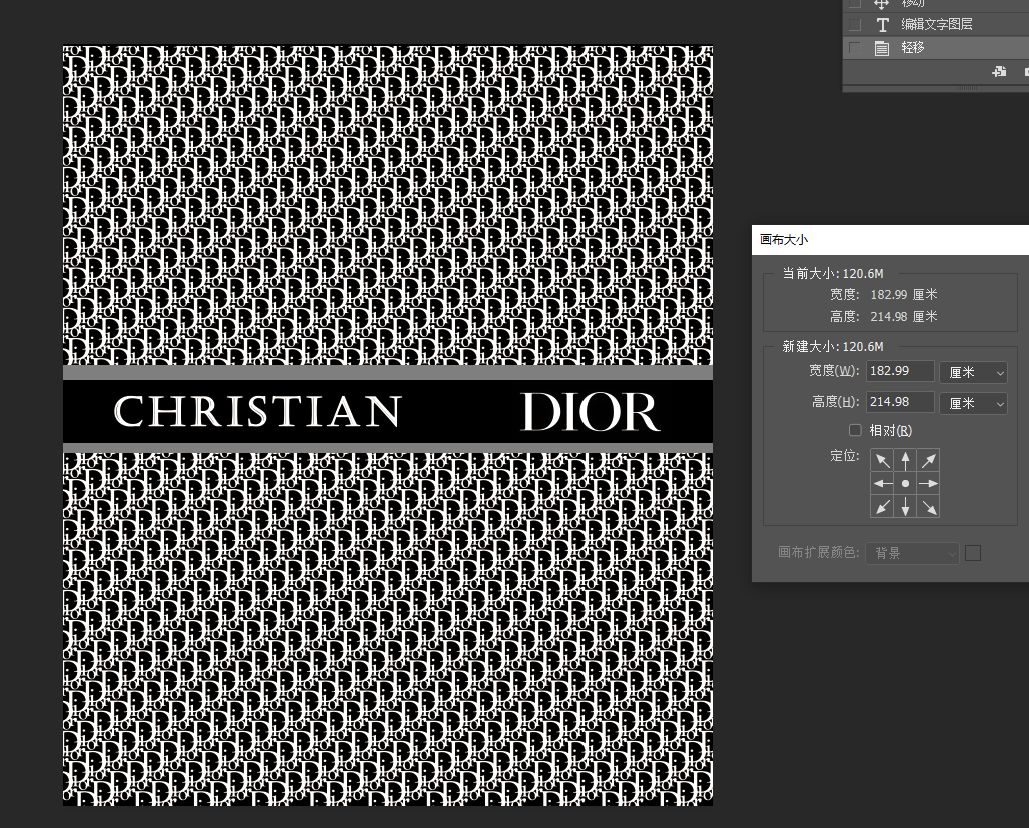Enable the 相对 relative checkbox
The height and width of the screenshot is (828, 1029).
pos(855,430)
